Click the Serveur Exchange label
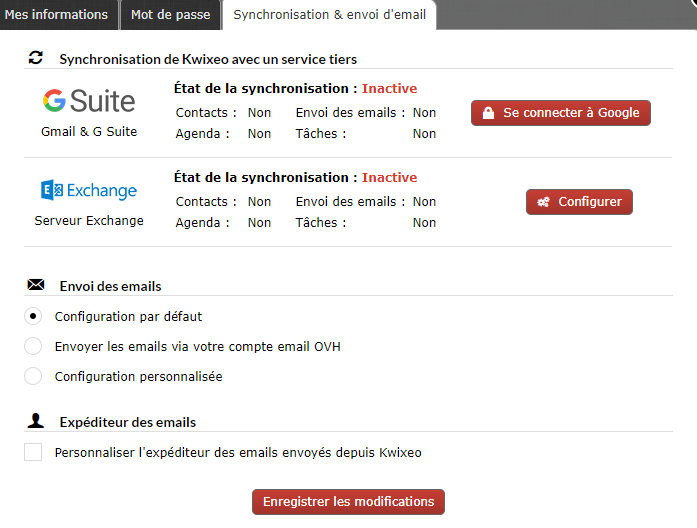Viewport: 697px width, 528px height. tap(89, 221)
